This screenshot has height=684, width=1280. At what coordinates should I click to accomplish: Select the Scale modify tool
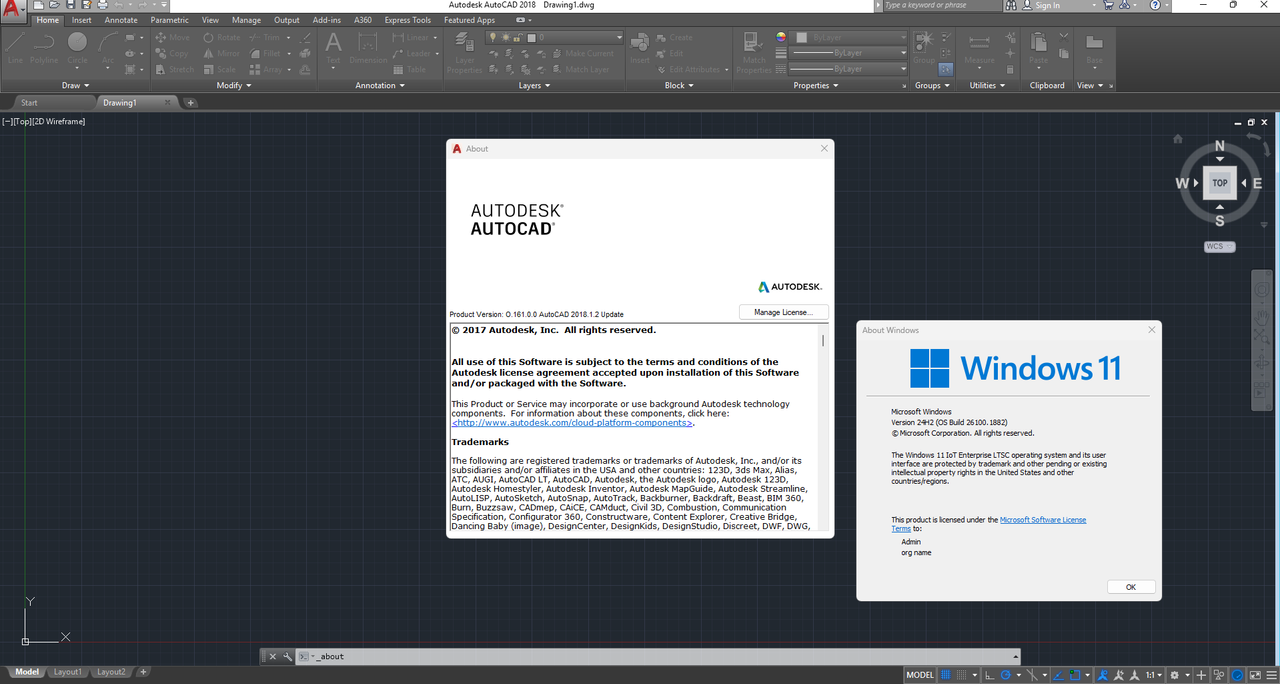pyautogui.click(x=219, y=69)
